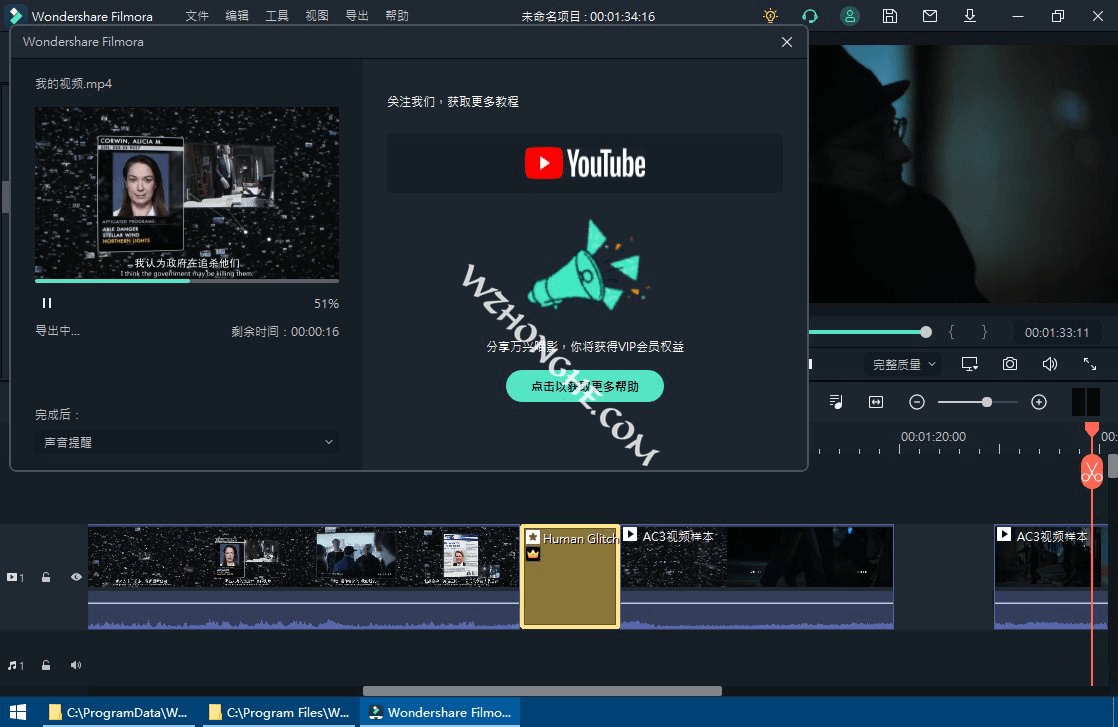Click the audio mixer icon on timeline toolbar
The width and height of the screenshot is (1118, 727).
[836, 401]
